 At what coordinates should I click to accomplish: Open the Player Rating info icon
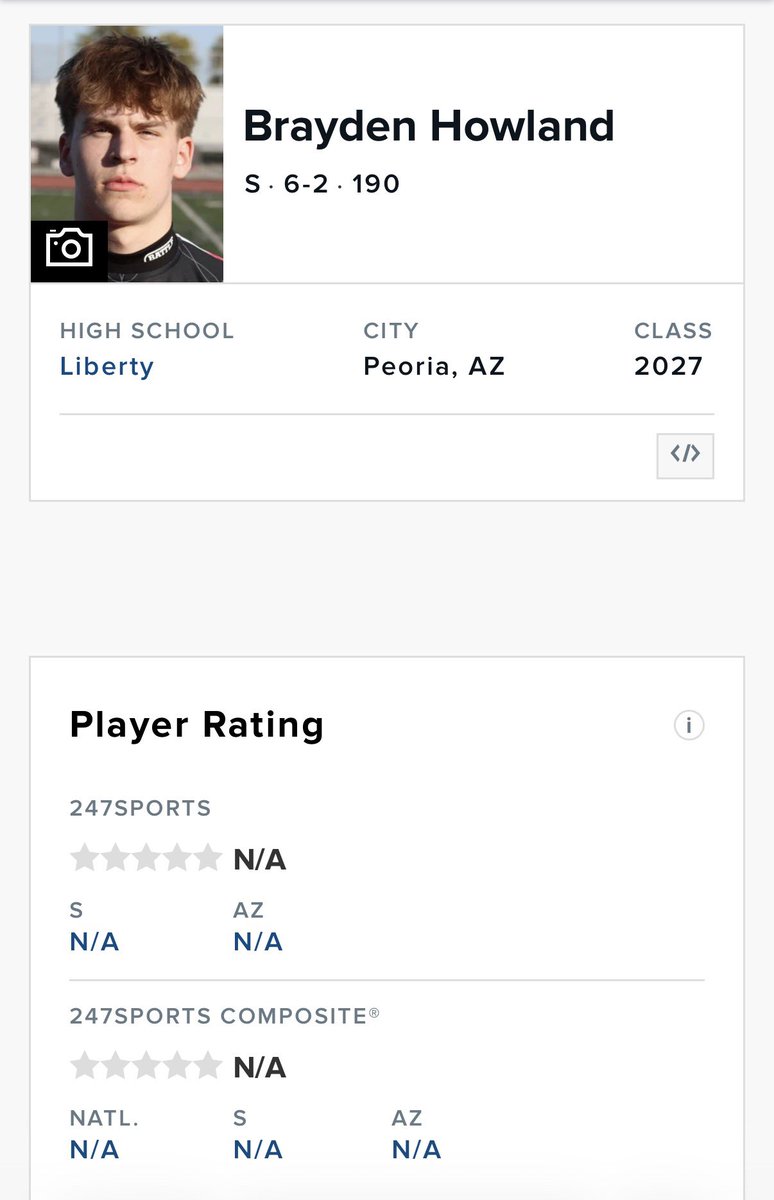click(x=689, y=725)
